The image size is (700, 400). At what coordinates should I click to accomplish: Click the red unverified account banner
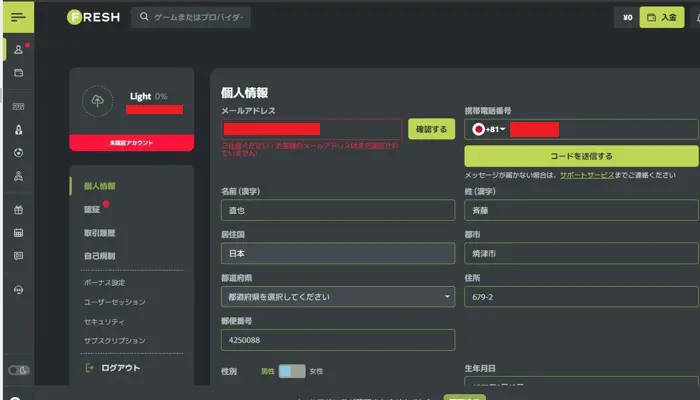(132, 143)
